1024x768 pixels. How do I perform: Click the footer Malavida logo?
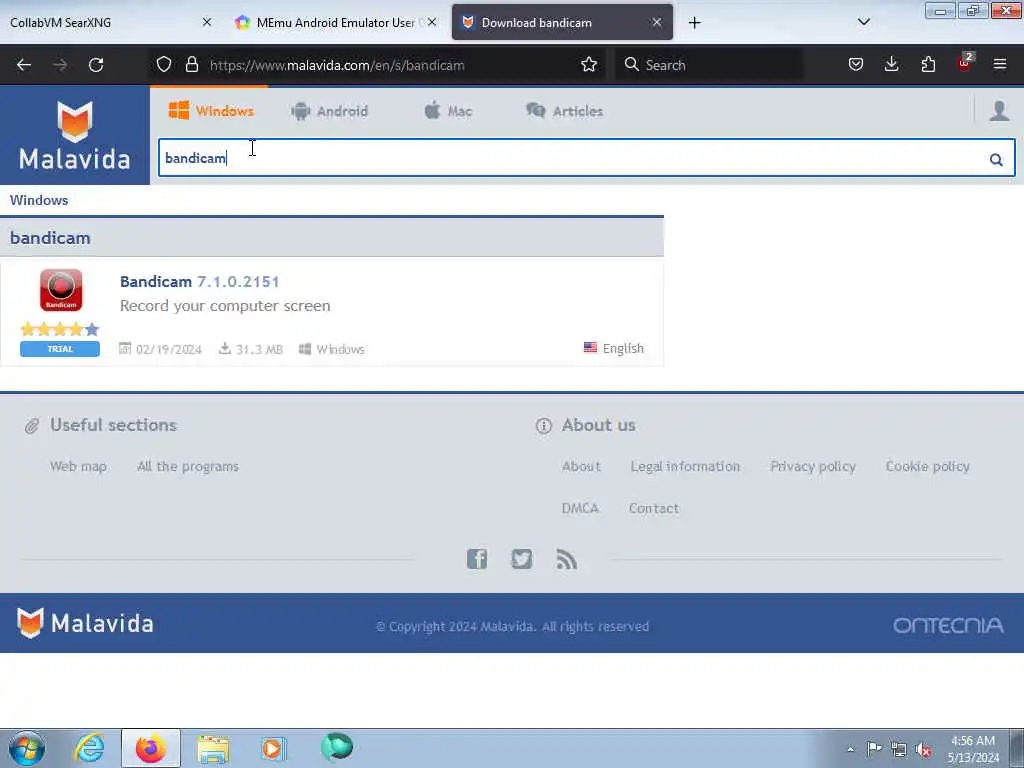click(85, 623)
